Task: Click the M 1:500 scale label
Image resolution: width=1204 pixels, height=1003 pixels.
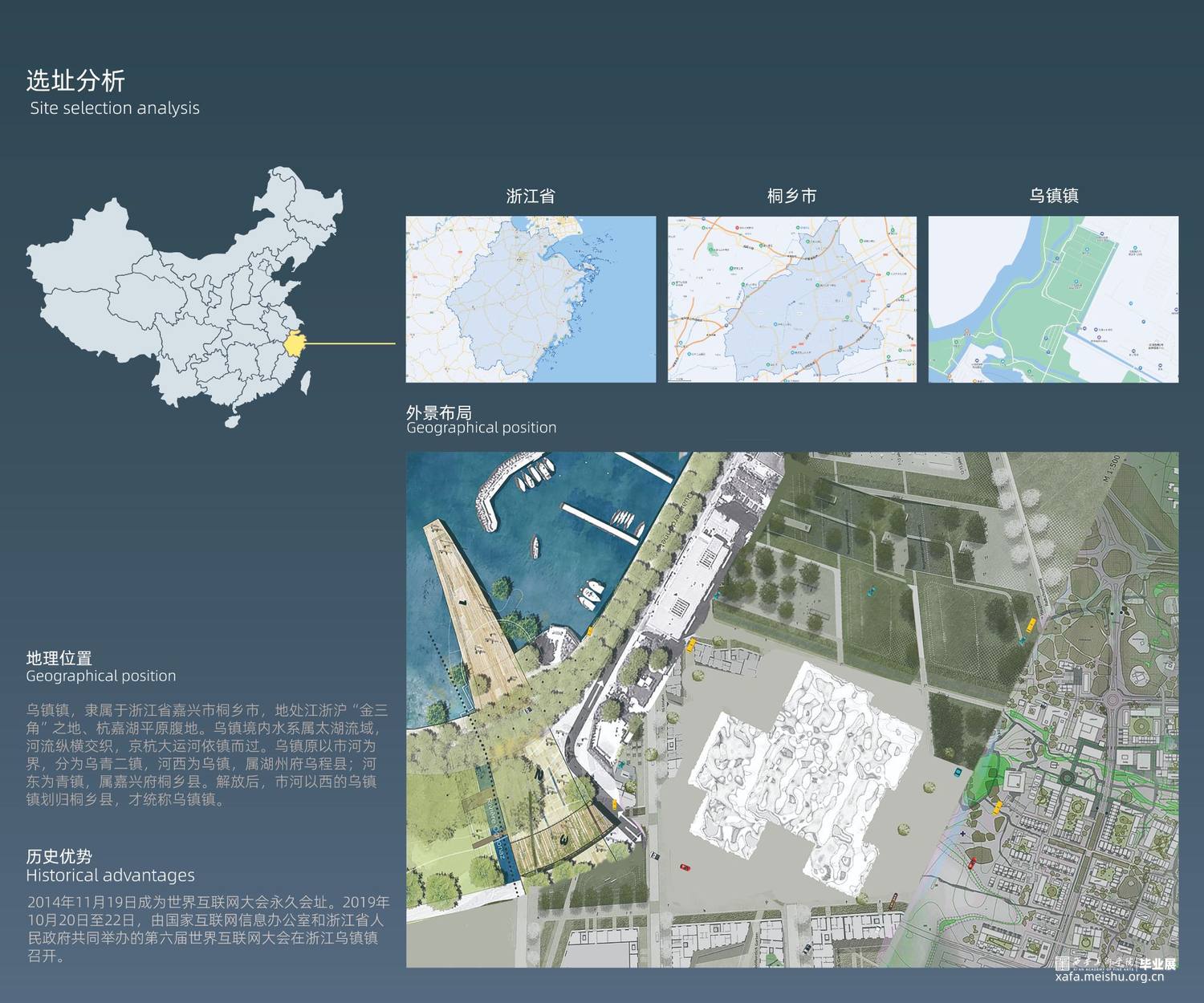Action: point(1111,468)
